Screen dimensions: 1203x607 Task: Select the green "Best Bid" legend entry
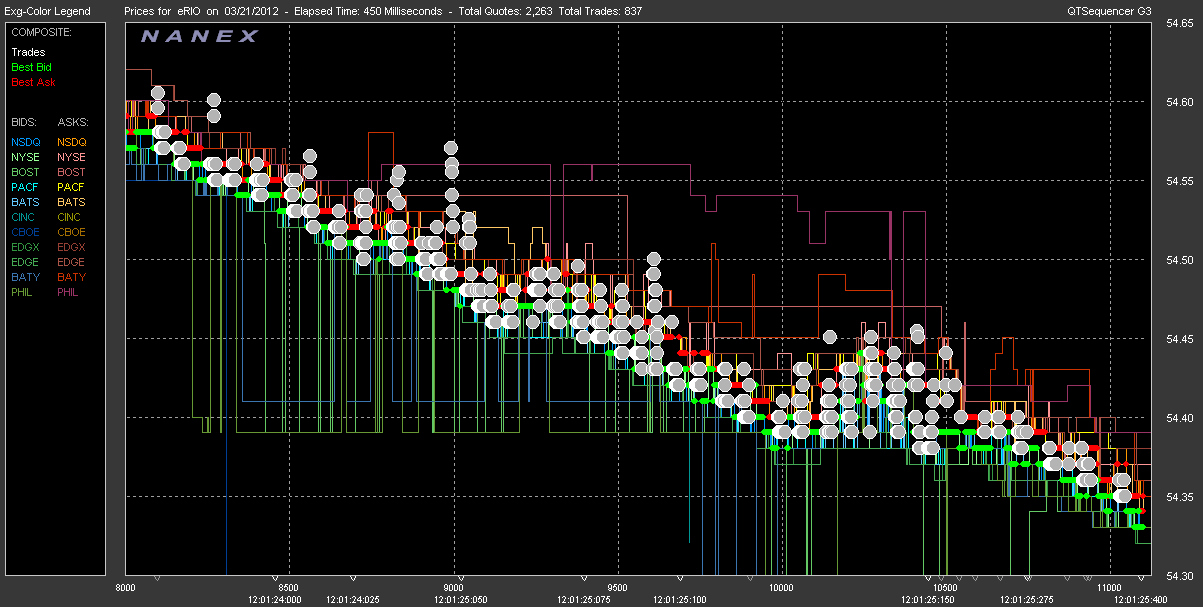(32, 67)
